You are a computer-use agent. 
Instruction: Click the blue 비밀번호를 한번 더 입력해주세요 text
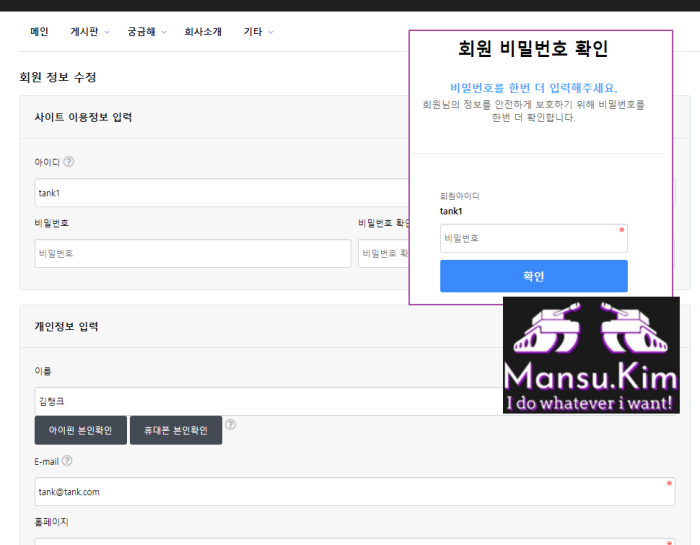pos(533,88)
